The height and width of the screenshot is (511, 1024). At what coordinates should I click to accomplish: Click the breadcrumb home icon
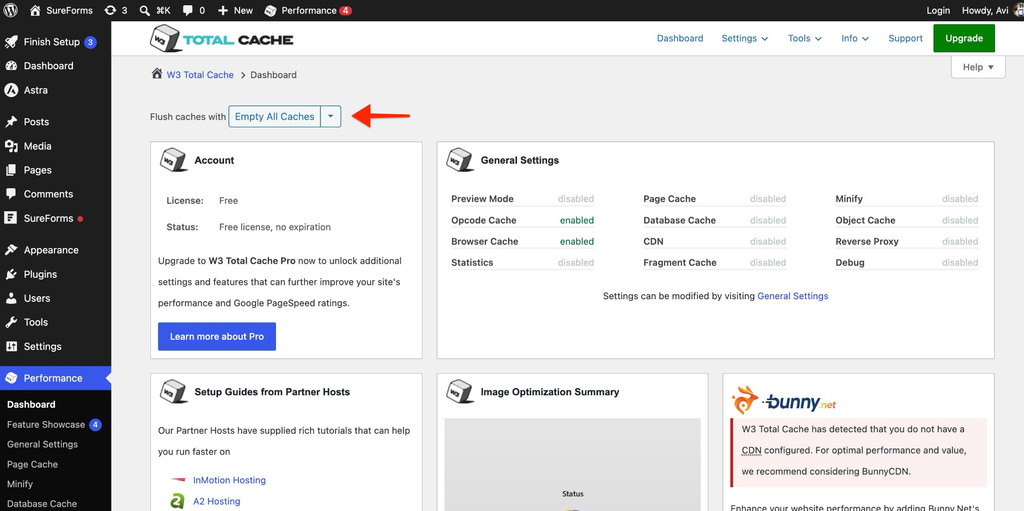(157, 74)
